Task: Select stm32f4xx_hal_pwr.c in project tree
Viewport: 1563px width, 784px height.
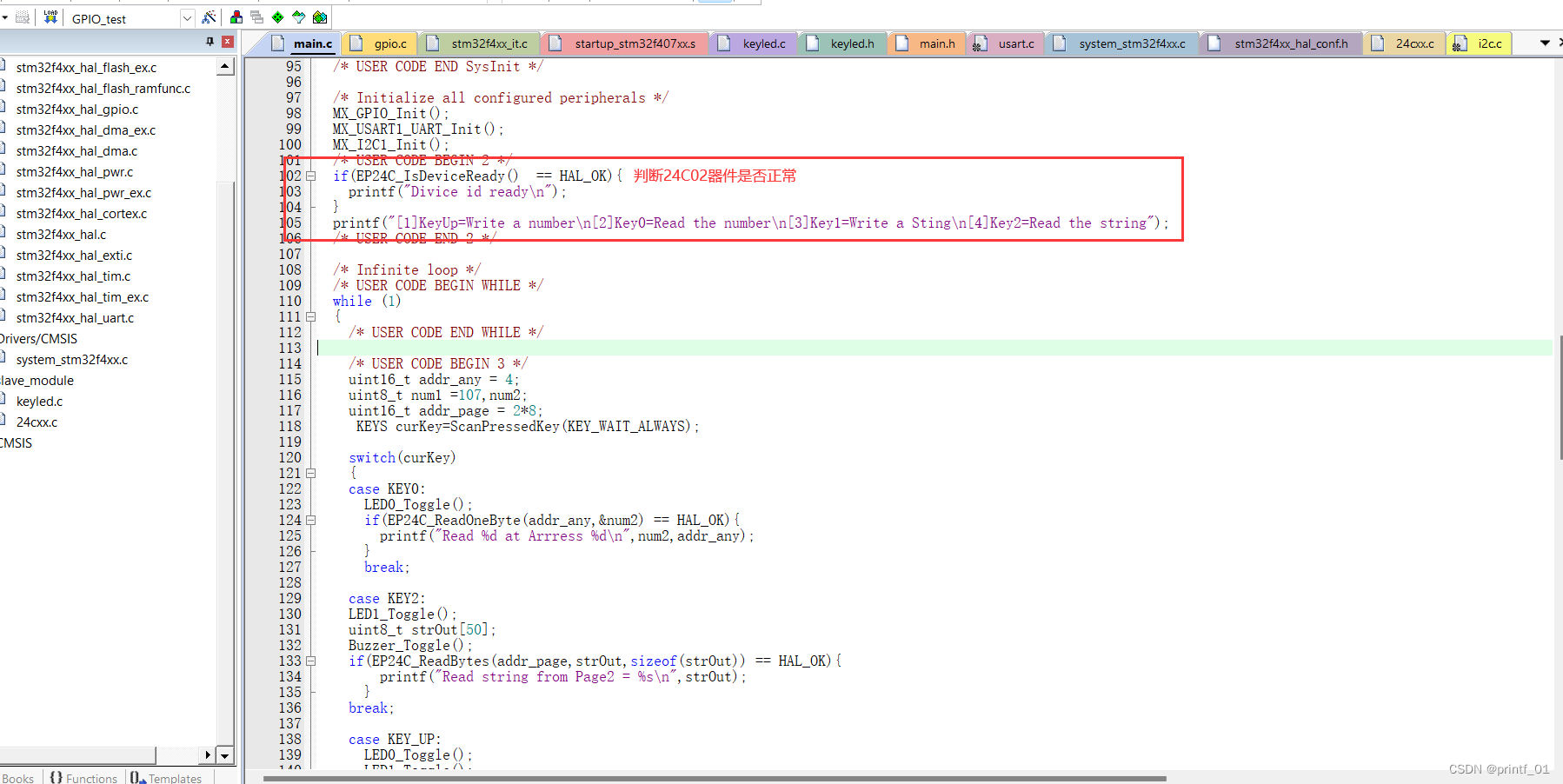Action: [x=75, y=171]
